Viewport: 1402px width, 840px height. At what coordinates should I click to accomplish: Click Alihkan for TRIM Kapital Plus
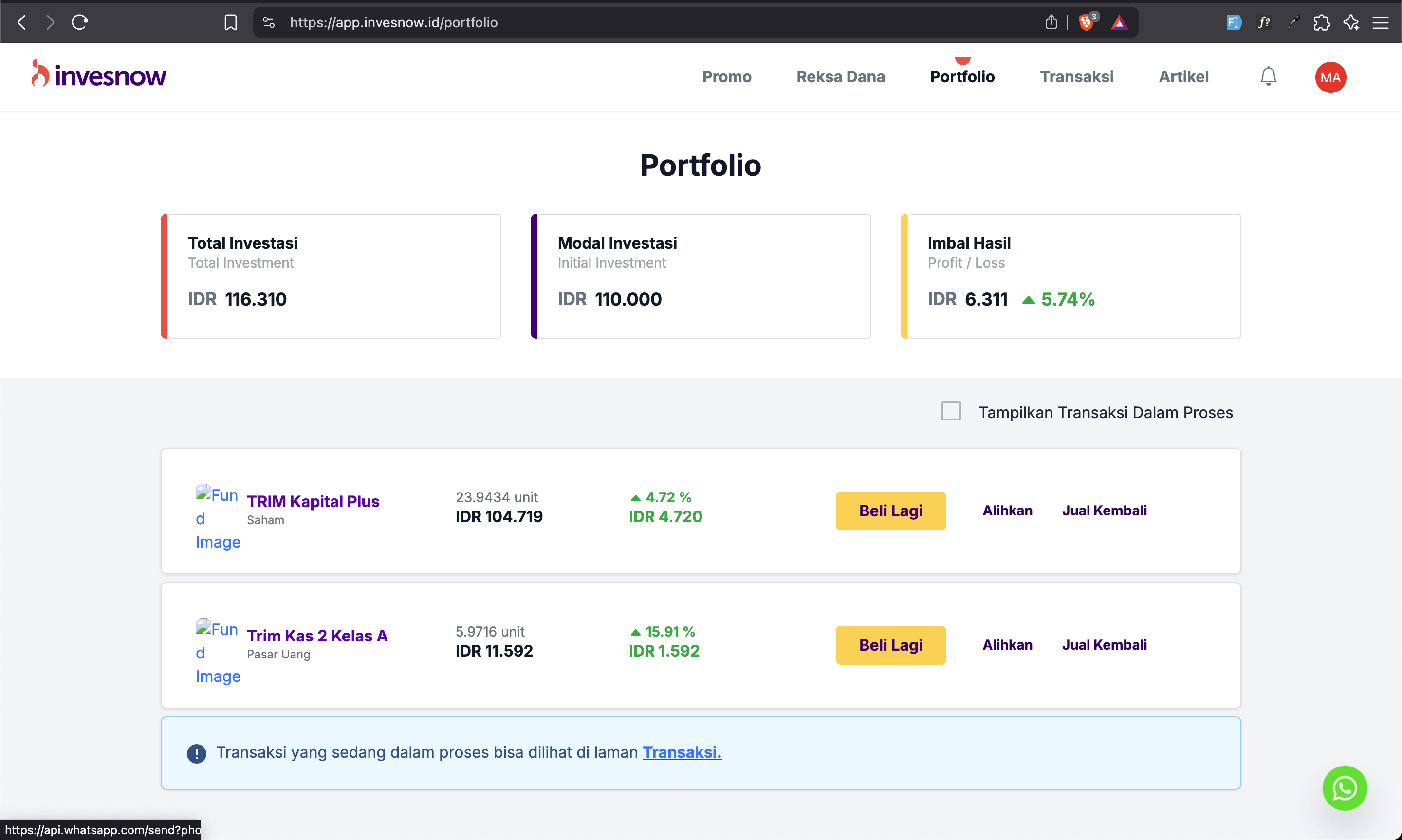[x=1008, y=511]
